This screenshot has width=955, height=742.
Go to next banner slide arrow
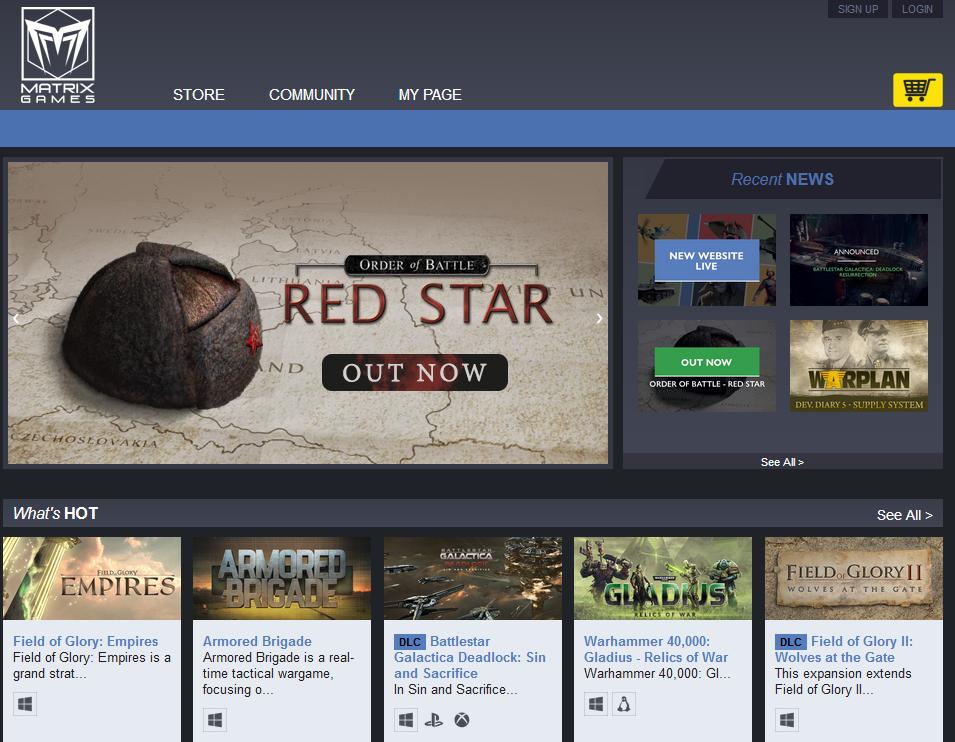[599, 318]
